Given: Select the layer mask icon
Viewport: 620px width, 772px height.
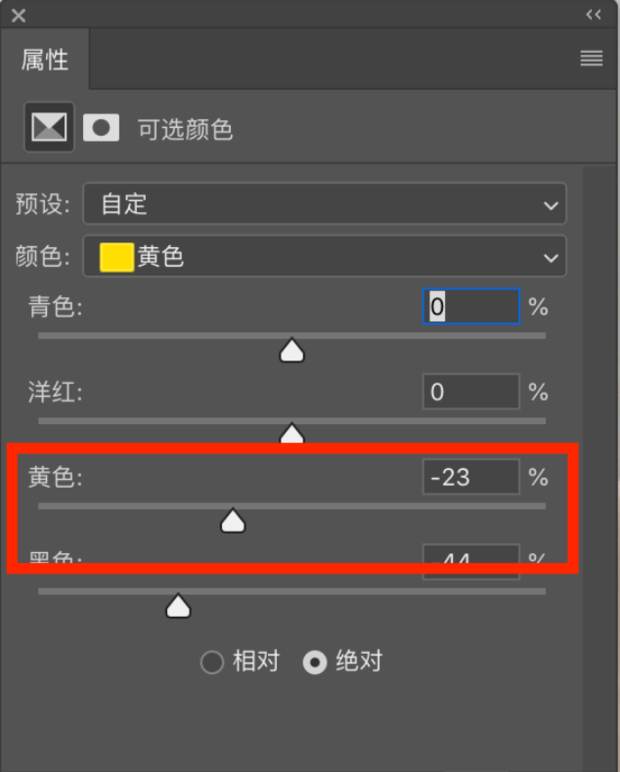Looking at the screenshot, I should point(101,128).
